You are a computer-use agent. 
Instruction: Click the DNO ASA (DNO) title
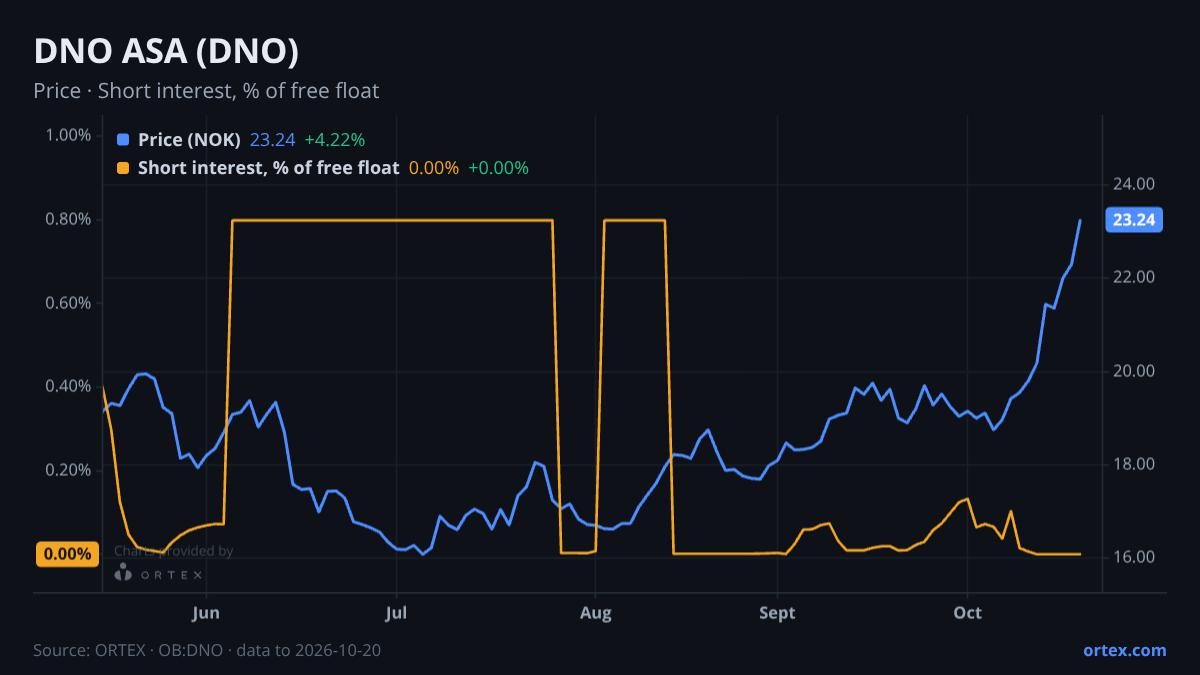[166, 52]
